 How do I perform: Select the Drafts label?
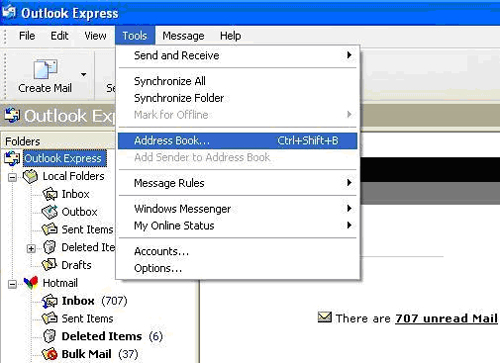(x=76, y=265)
